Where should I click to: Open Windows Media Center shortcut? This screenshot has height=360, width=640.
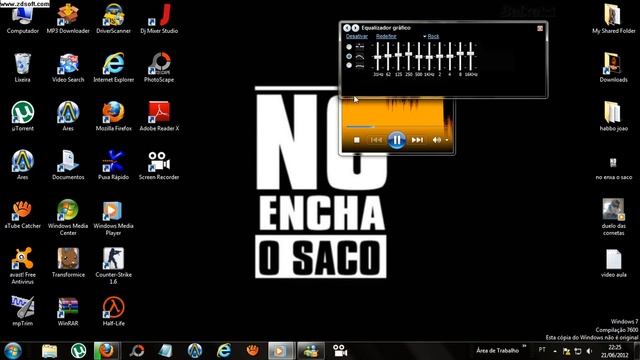click(x=68, y=217)
